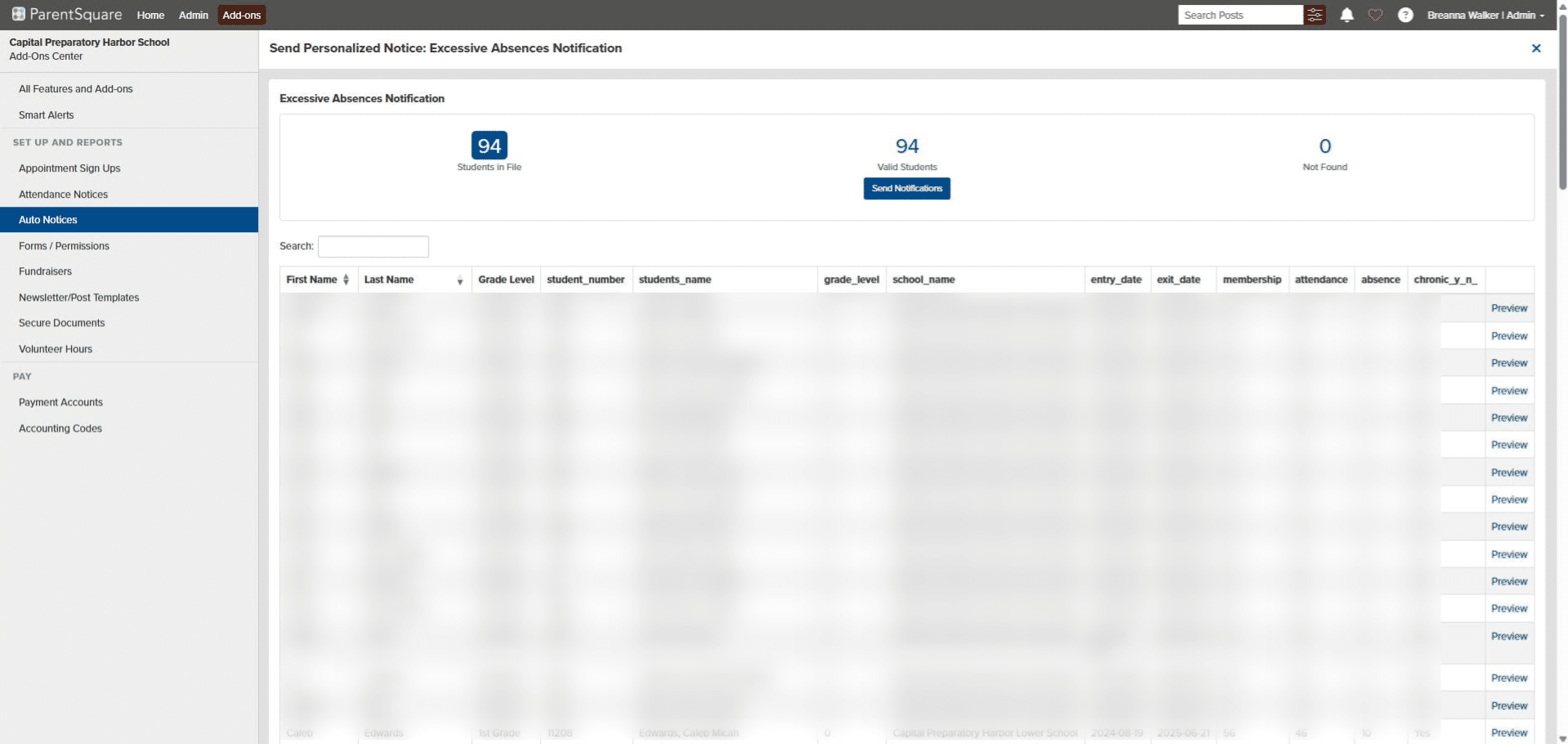This screenshot has height=744, width=1568.
Task: Open Admin in top navigation
Action: click(x=194, y=15)
